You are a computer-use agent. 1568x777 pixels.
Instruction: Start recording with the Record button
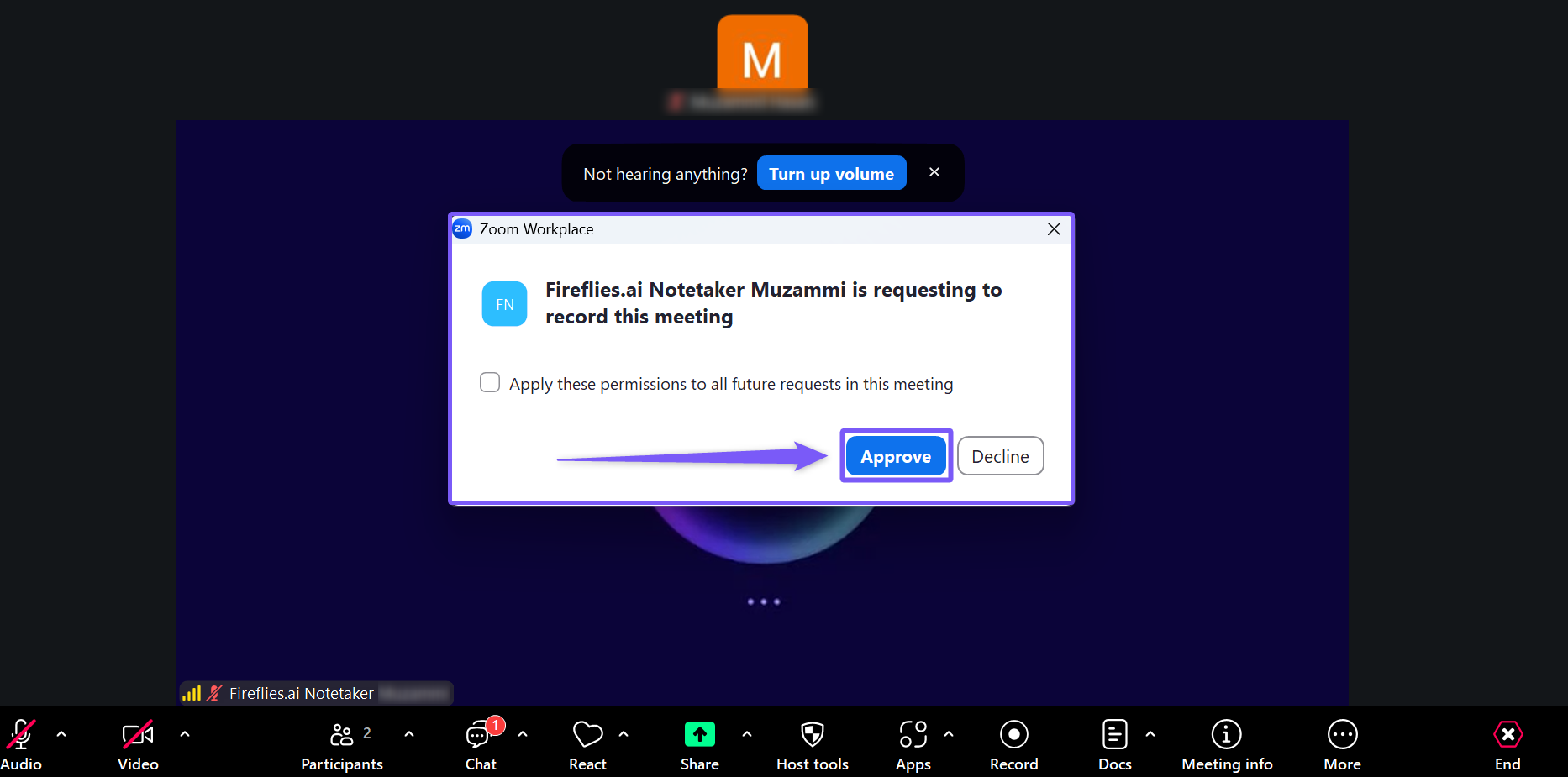point(1014,744)
